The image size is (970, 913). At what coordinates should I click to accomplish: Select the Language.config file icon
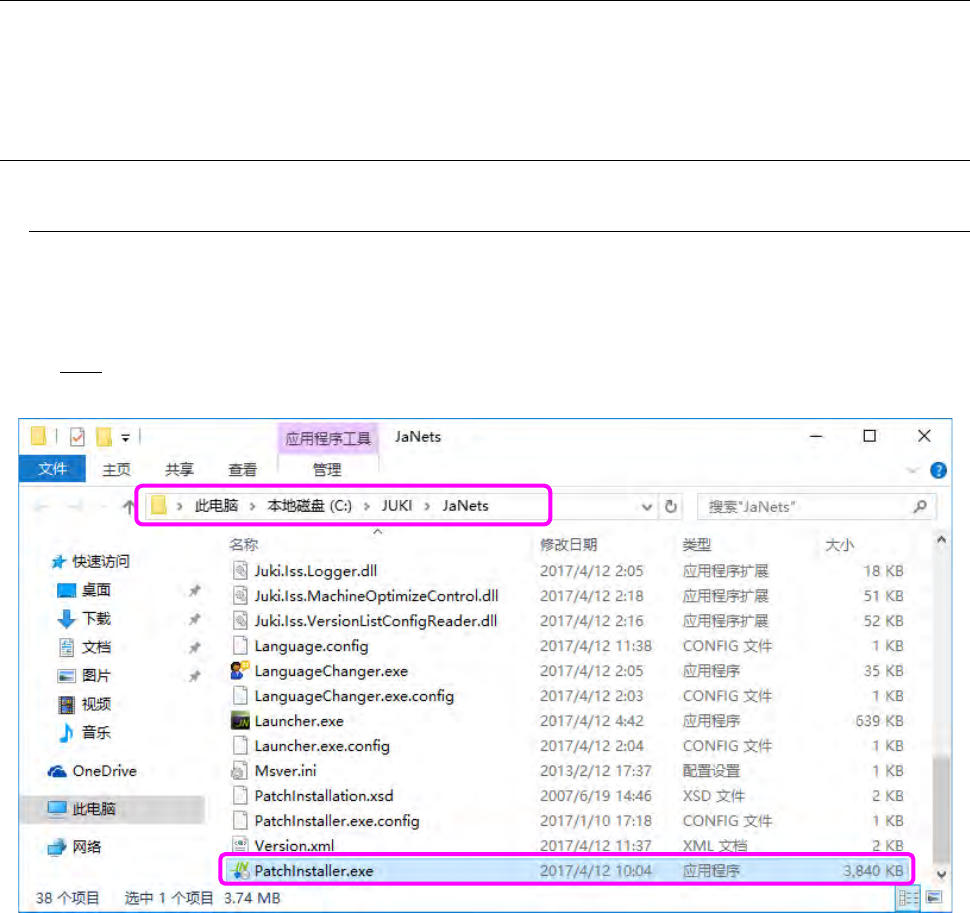coord(240,646)
